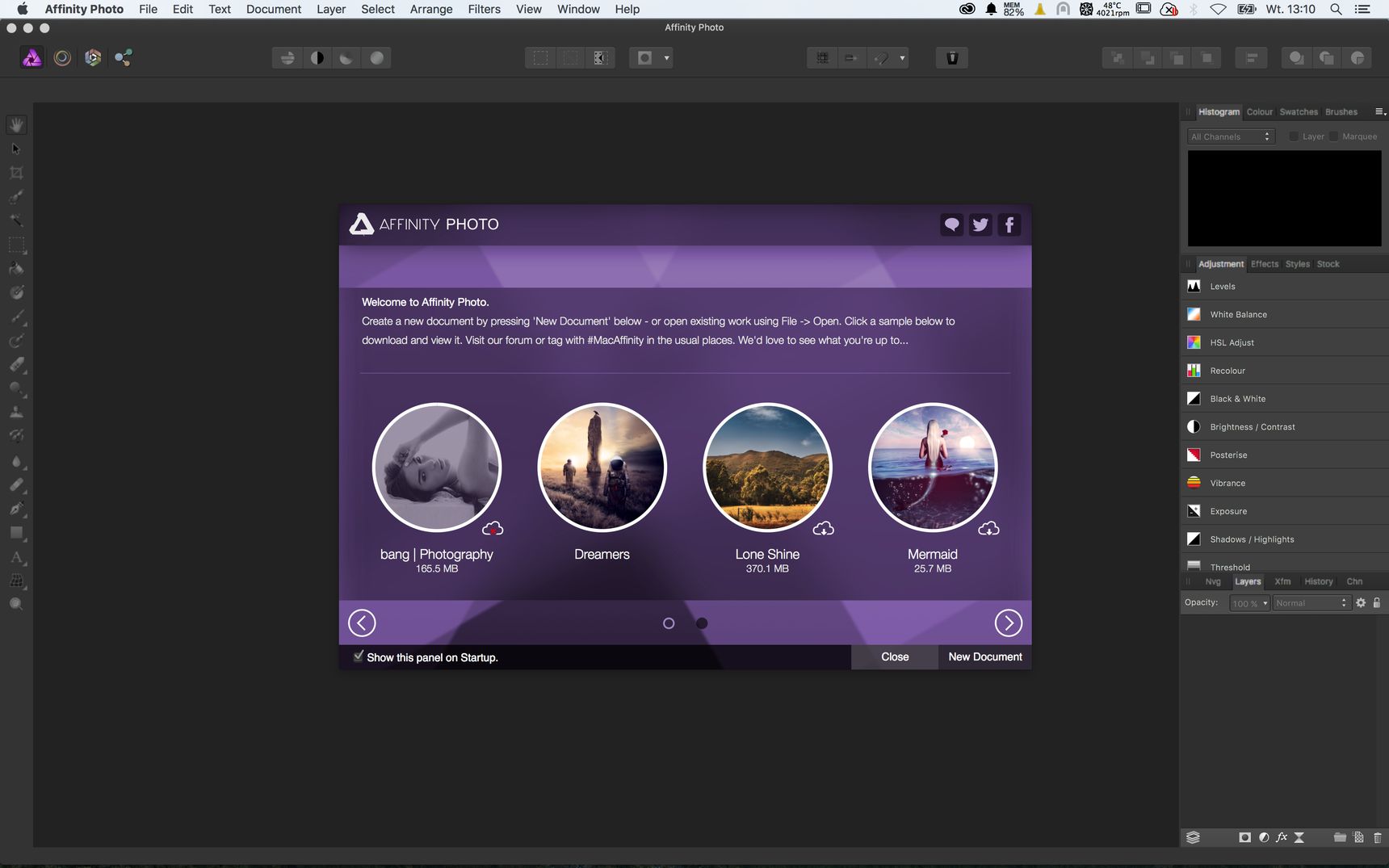Delete layer with trash icon in Layers panel
Viewport: 1389px width, 868px height.
click(x=1378, y=838)
